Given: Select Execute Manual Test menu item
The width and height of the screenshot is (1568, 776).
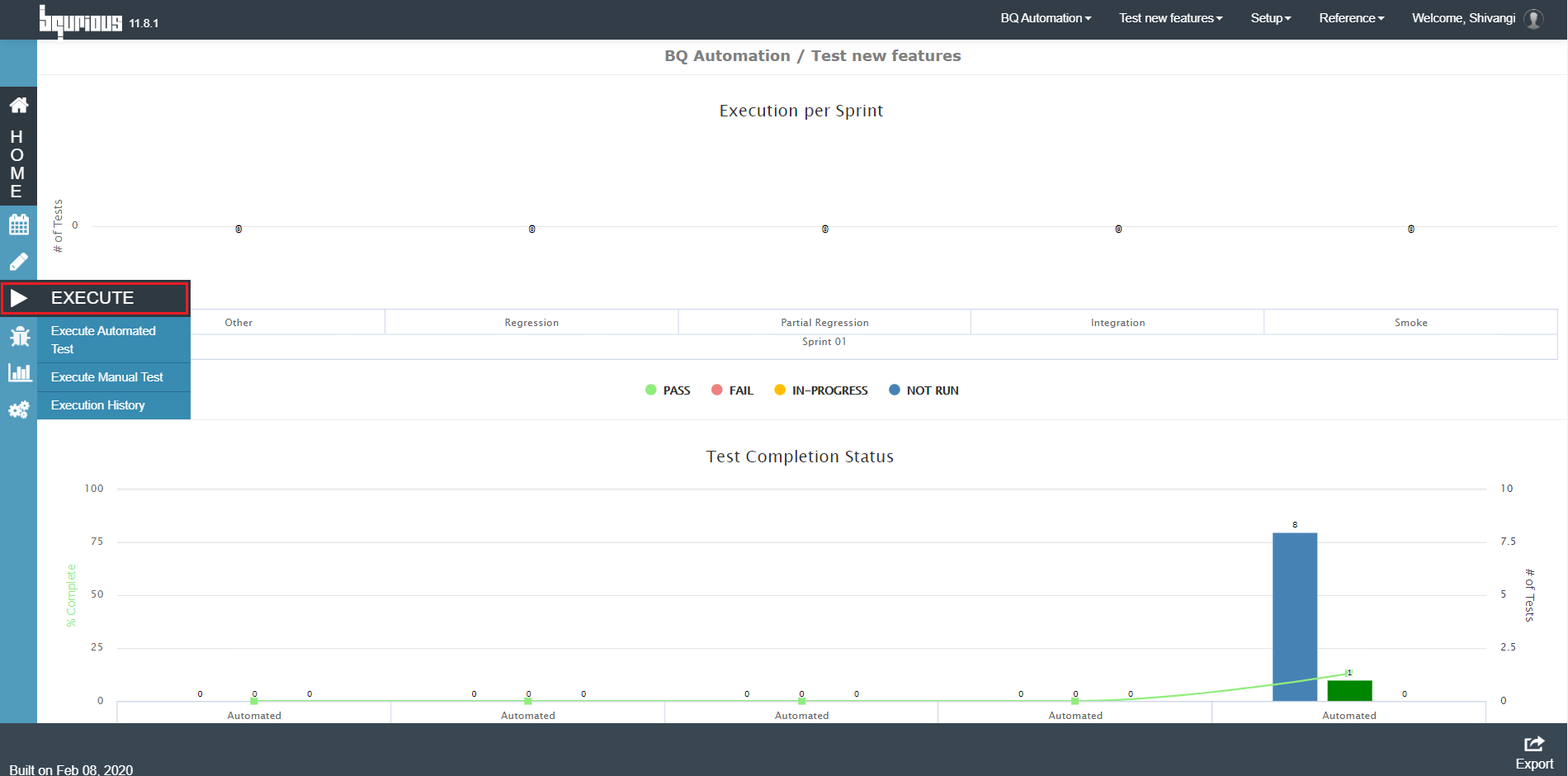Looking at the screenshot, I should point(114,377).
